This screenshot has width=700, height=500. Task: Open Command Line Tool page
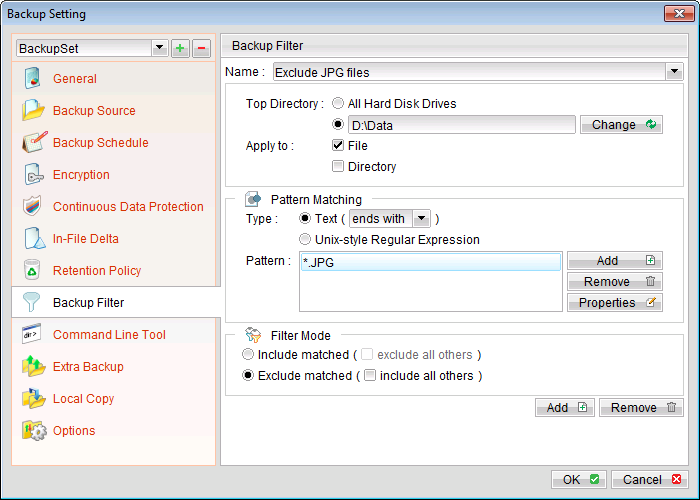pos(109,335)
